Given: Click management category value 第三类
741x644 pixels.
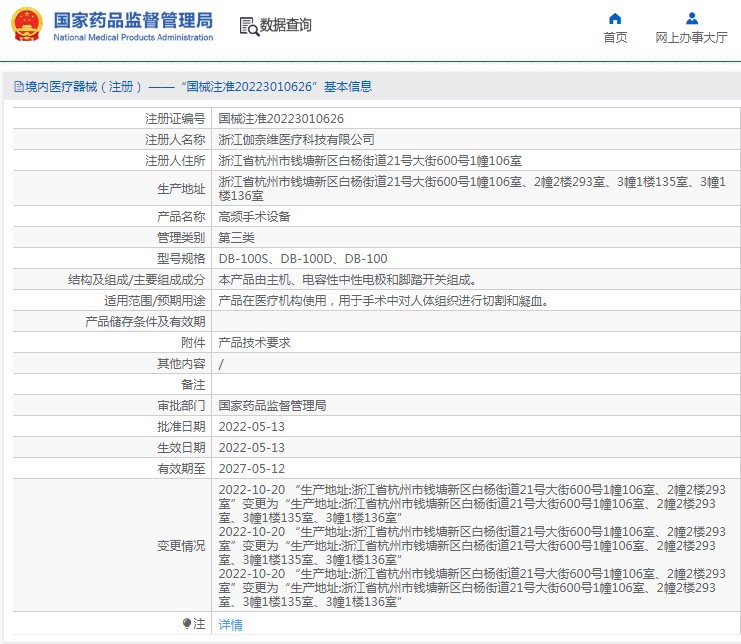Looking at the screenshot, I should tap(236, 237).
